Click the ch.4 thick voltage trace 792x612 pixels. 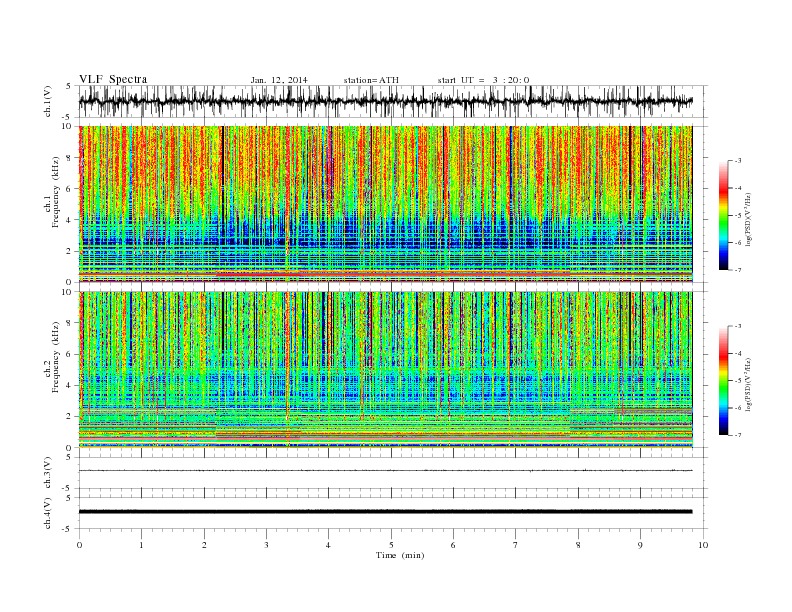(x=385, y=512)
